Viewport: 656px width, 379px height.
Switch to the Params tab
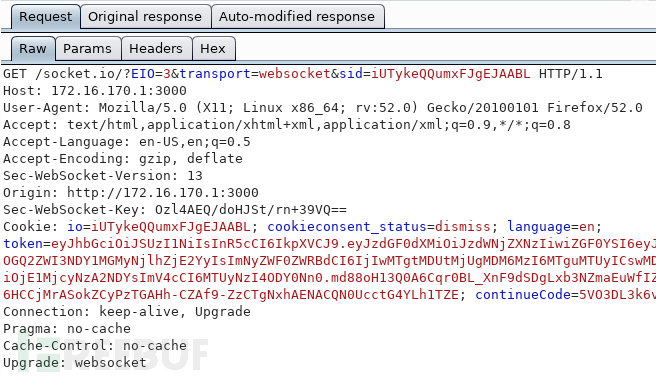[87, 49]
